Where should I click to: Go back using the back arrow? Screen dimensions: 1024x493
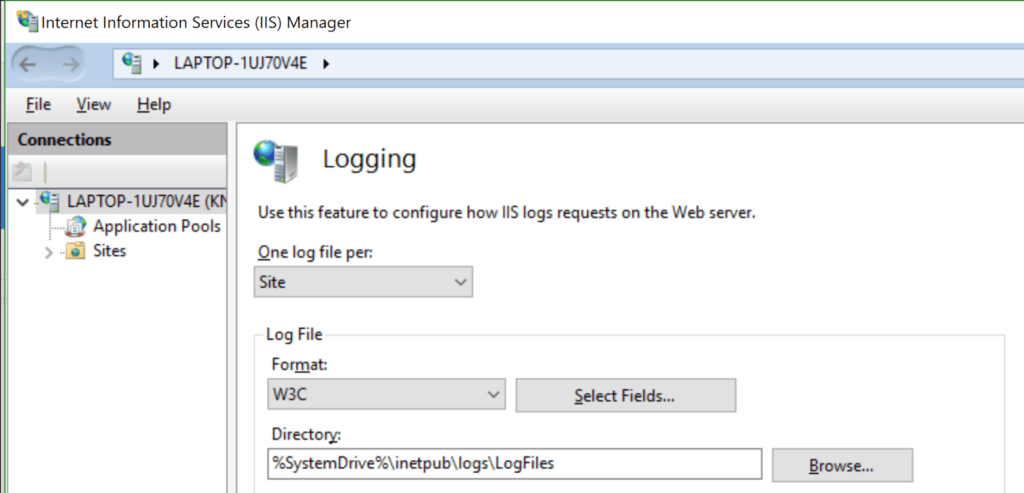pyautogui.click(x=28, y=64)
